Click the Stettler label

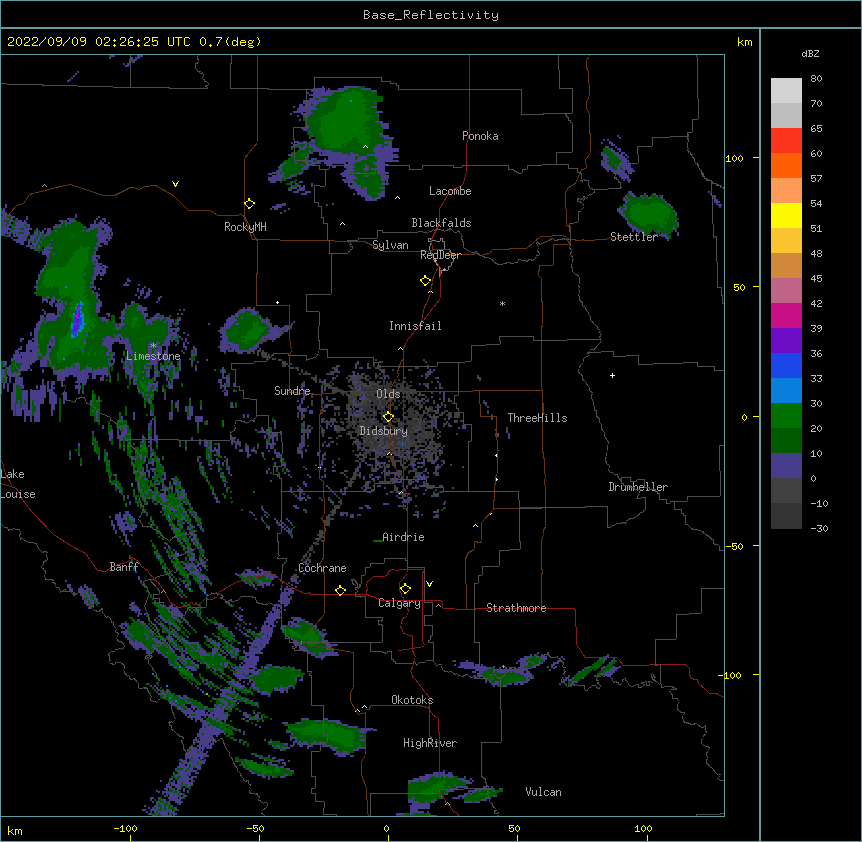(x=634, y=237)
